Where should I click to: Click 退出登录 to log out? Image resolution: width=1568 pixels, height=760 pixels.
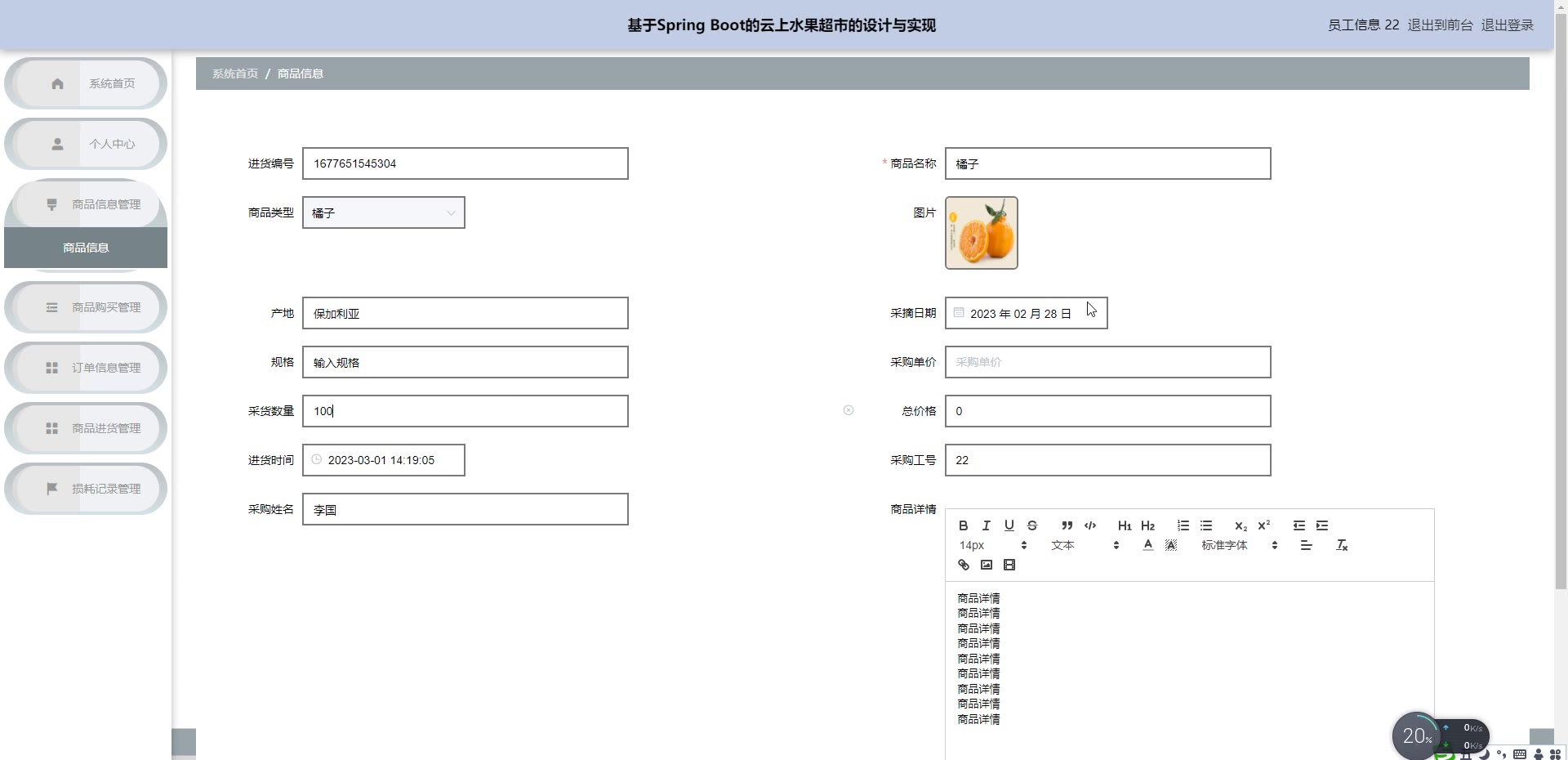[1507, 25]
